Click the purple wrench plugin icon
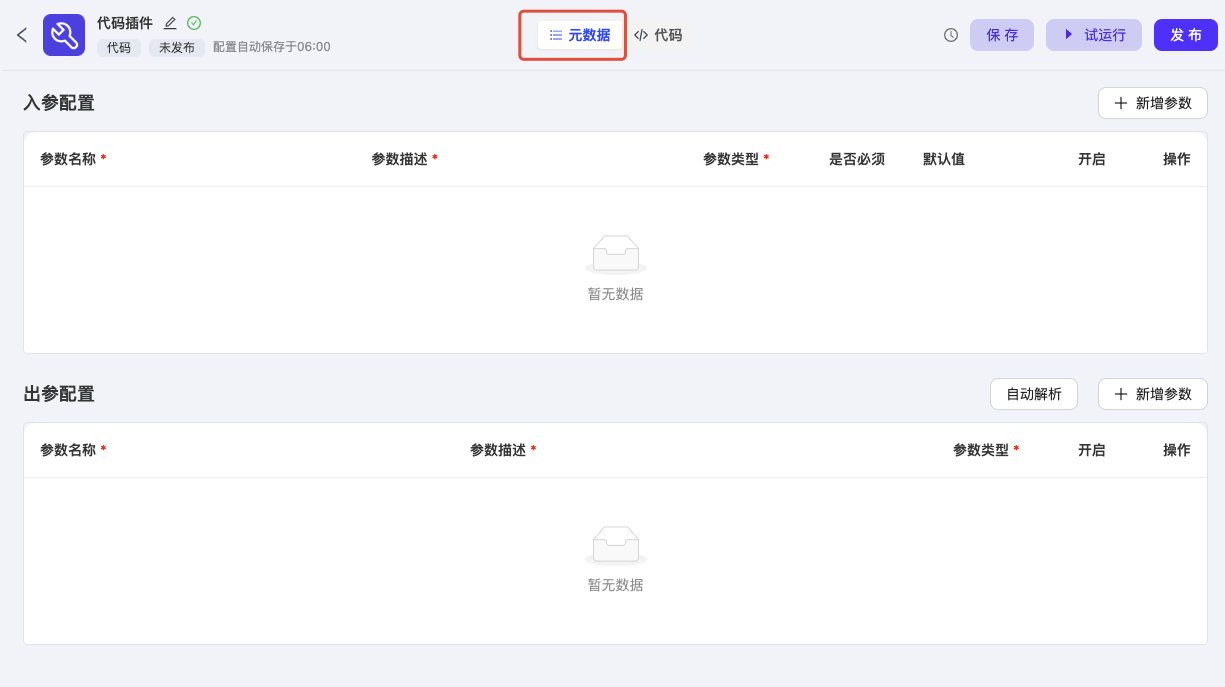 point(64,35)
